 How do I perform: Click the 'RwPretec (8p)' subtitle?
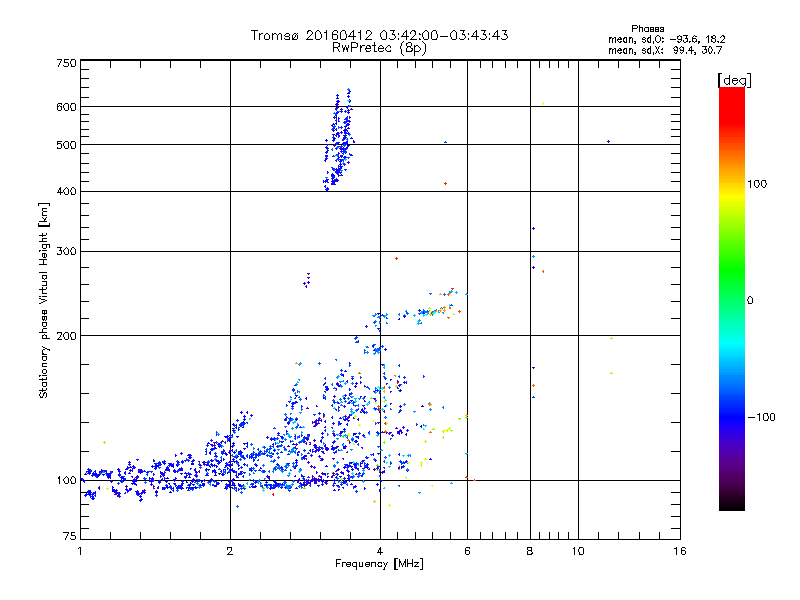tap(379, 48)
